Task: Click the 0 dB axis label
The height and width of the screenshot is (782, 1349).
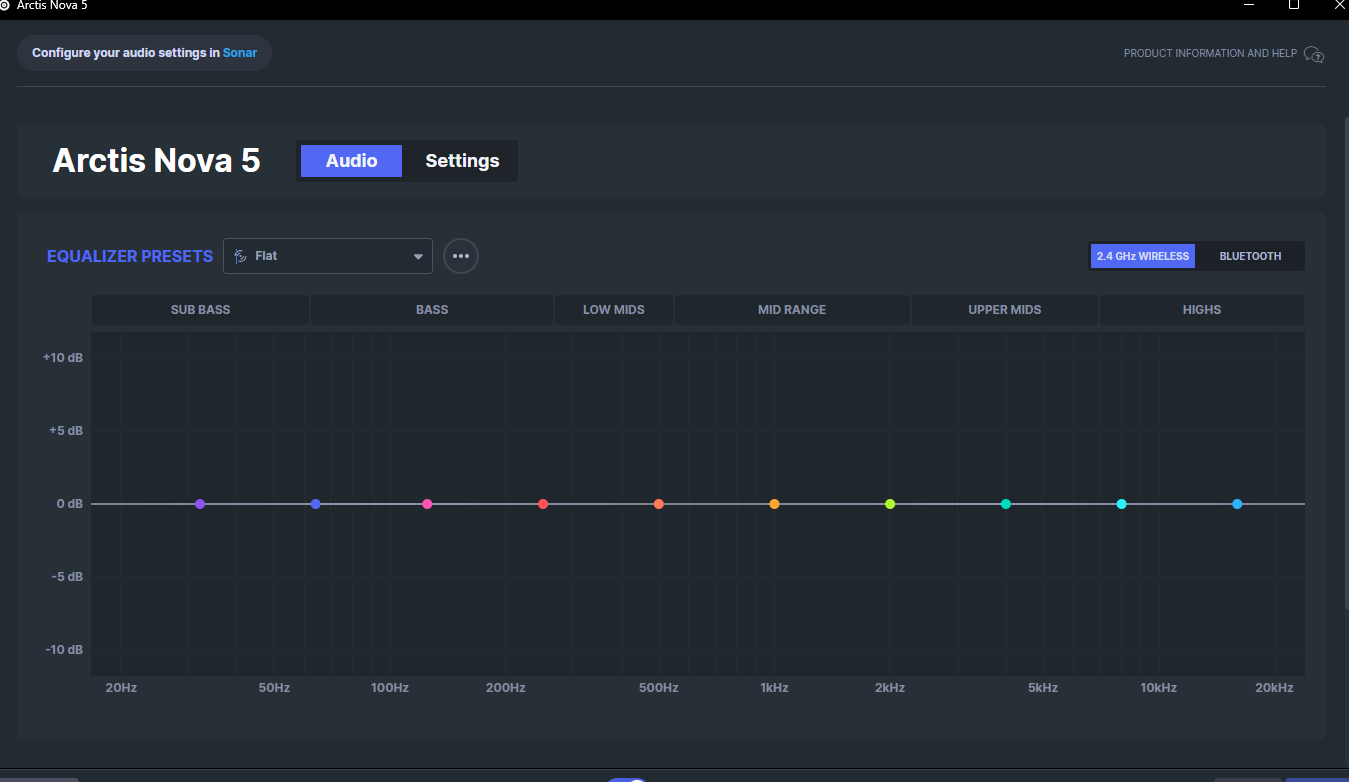Action: 70,504
